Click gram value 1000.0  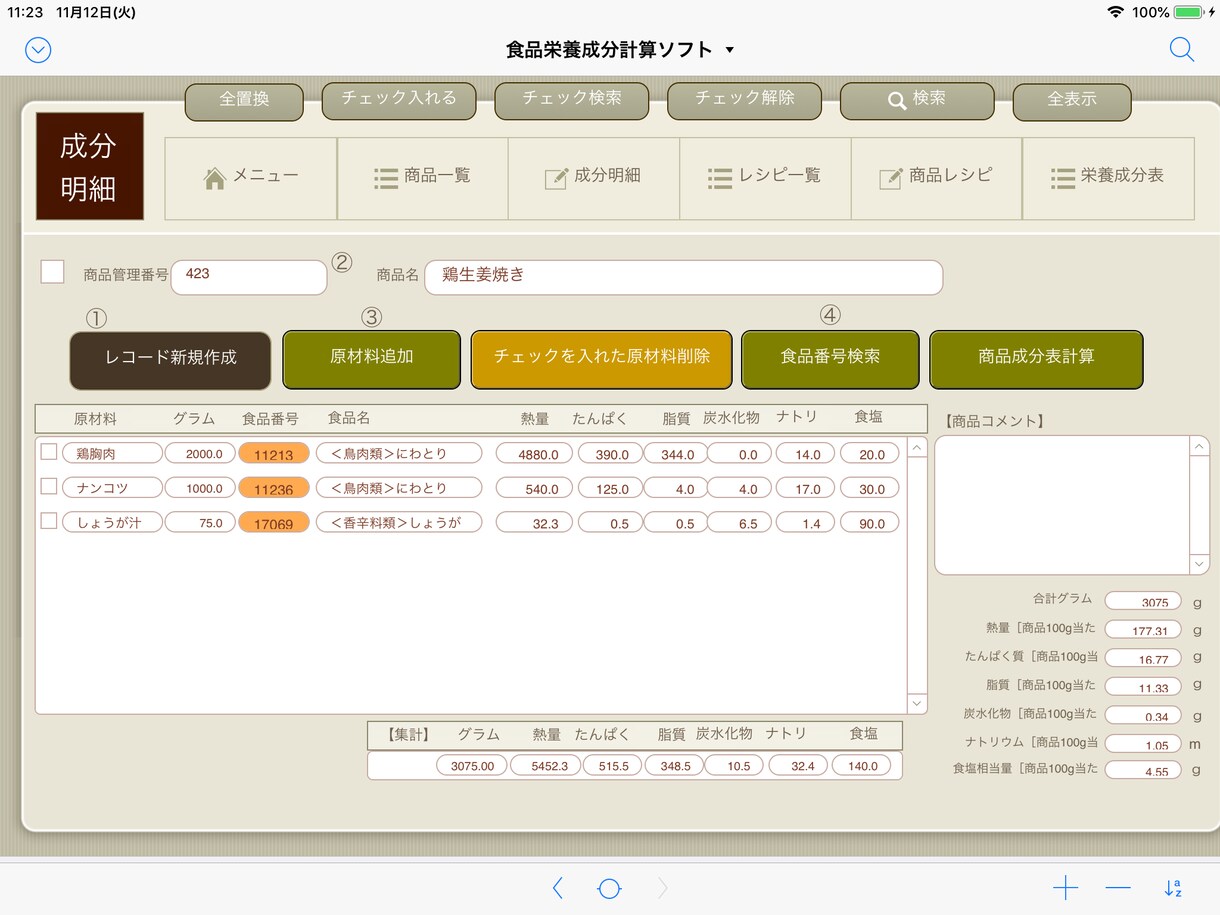201,488
